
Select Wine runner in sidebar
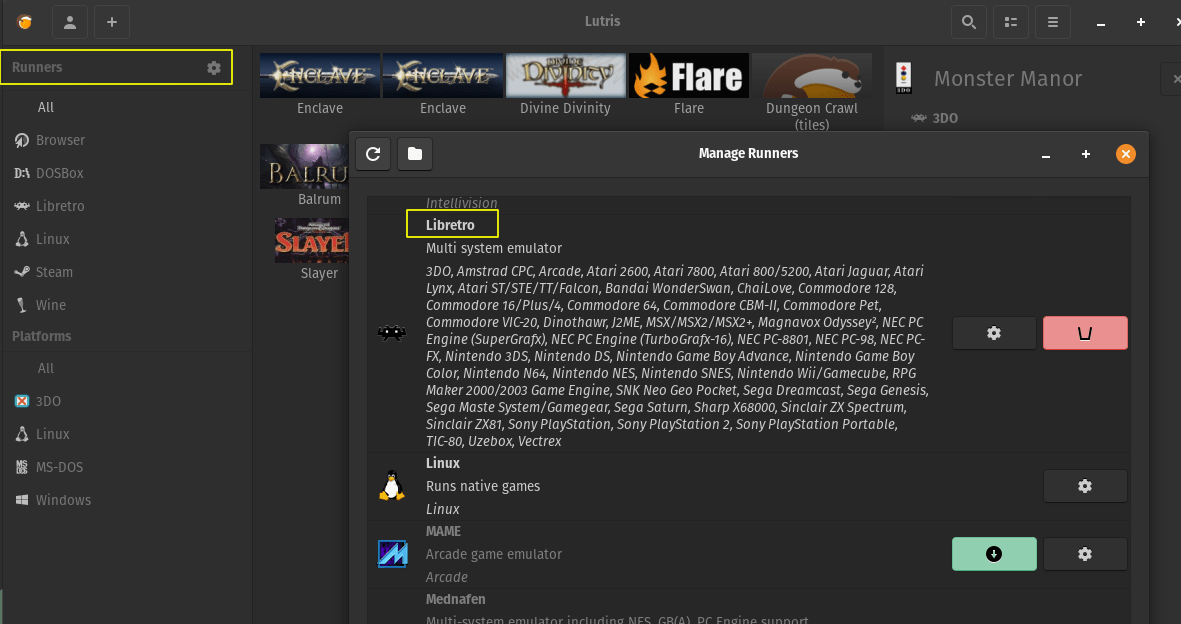[x=50, y=305]
